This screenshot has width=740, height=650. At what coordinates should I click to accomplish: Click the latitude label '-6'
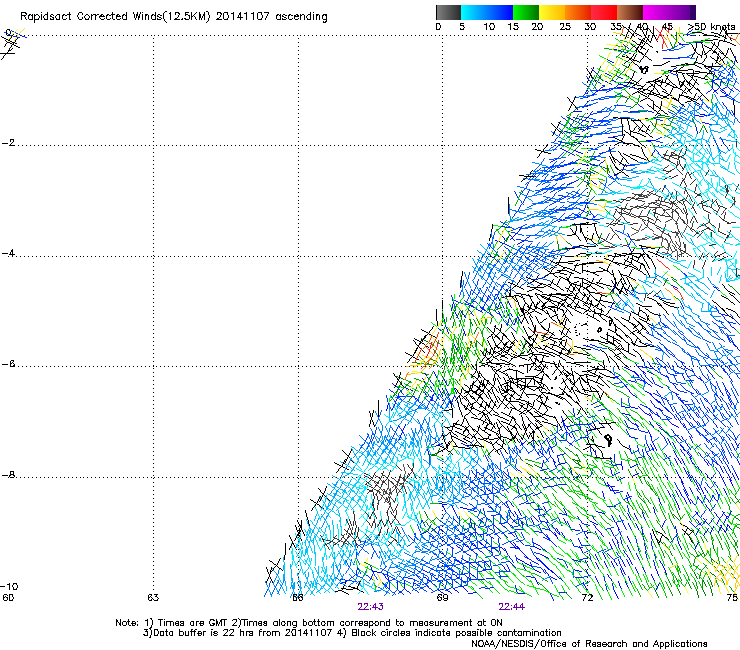(8, 364)
